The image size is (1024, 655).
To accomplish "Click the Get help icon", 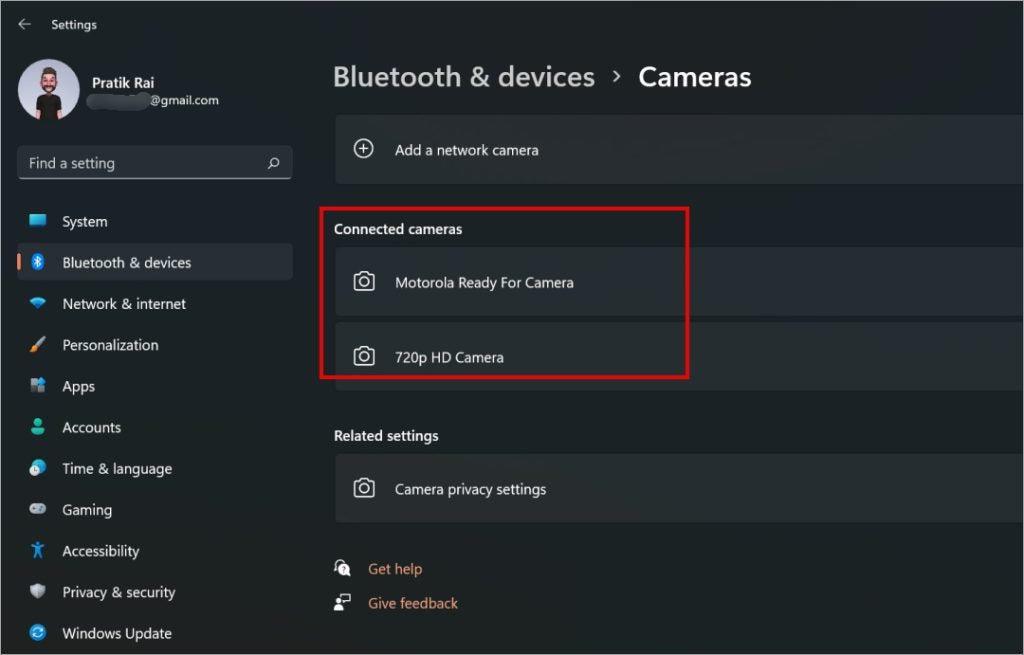I will (x=343, y=568).
